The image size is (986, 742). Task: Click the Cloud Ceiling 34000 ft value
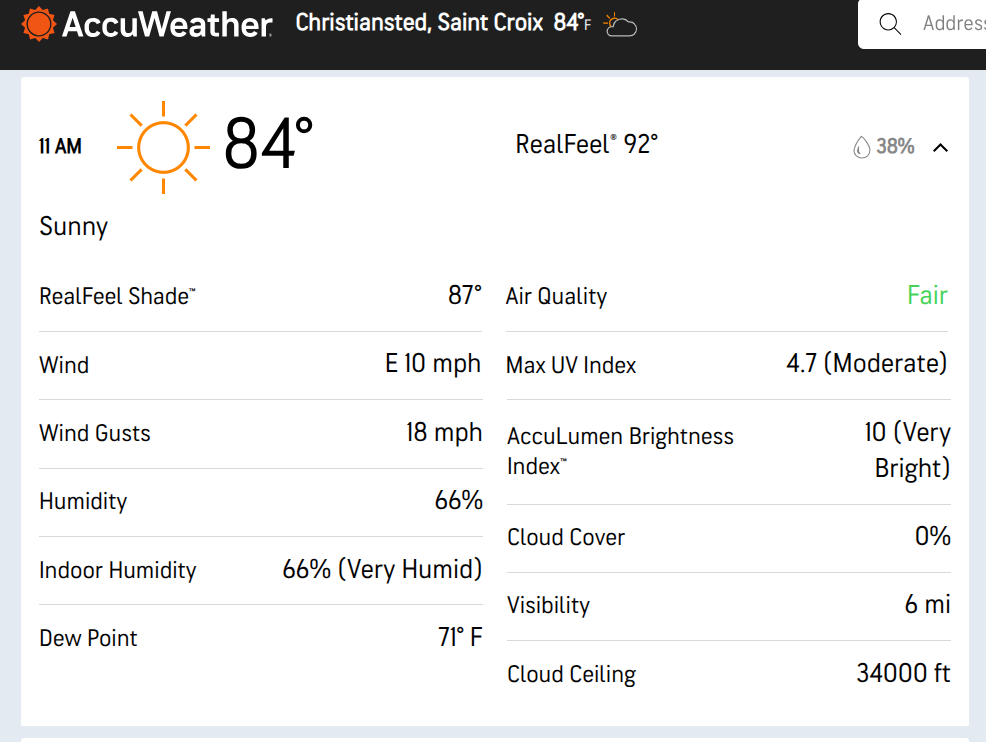903,673
